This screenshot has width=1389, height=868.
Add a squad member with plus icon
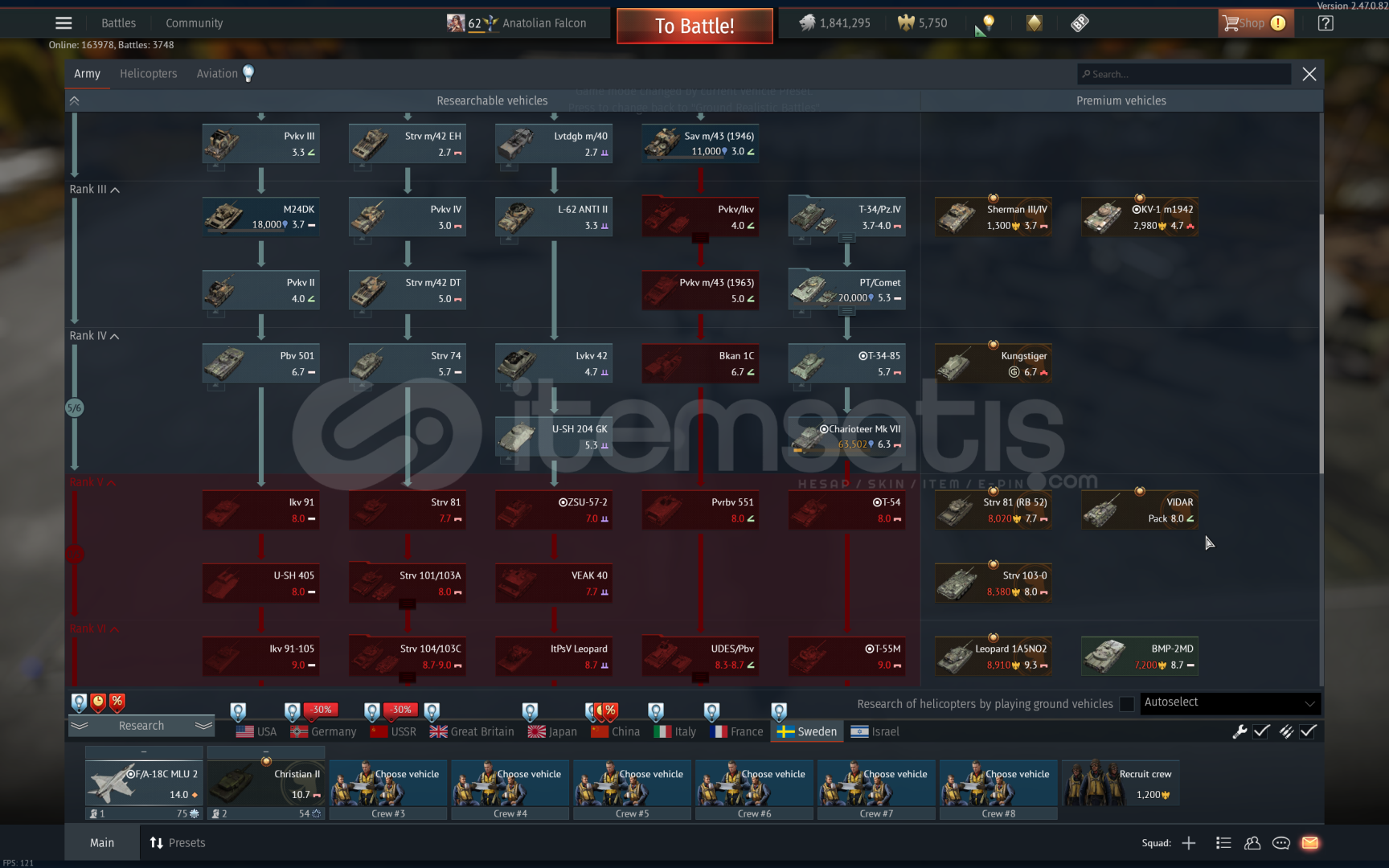coord(1189,843)
